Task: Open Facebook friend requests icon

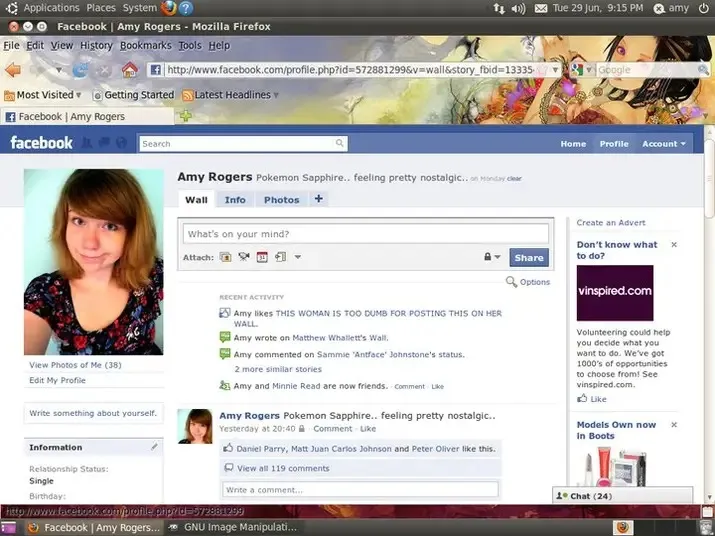Action: pos(87,143)
